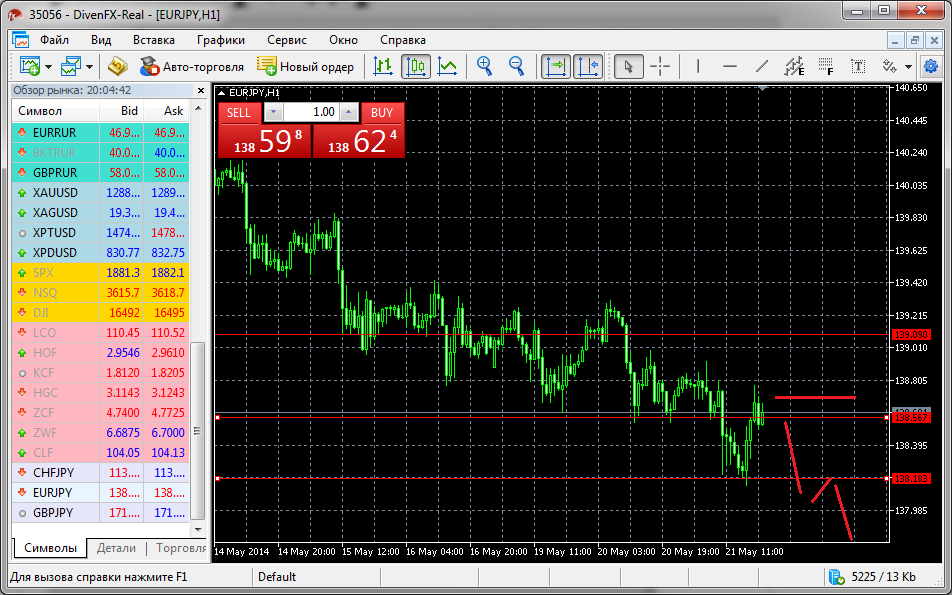Select the text label tool
The height and width of the screenshot is (595, 952).
click(x=858, y=66)
